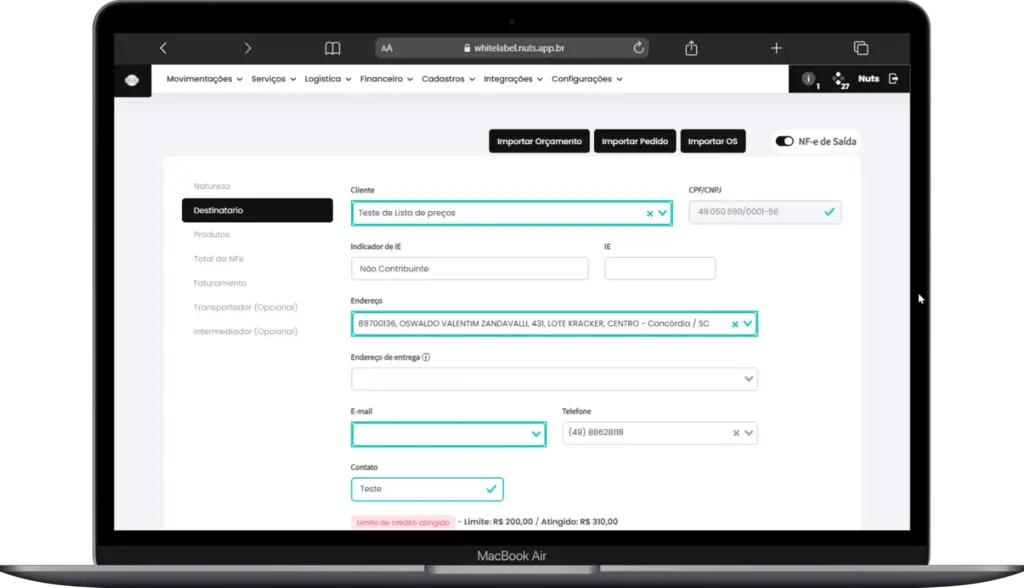The width and height of the screenshot is (1024, 588).
Task: Click the Safari back arrow
Action: (x=163, y=48)
